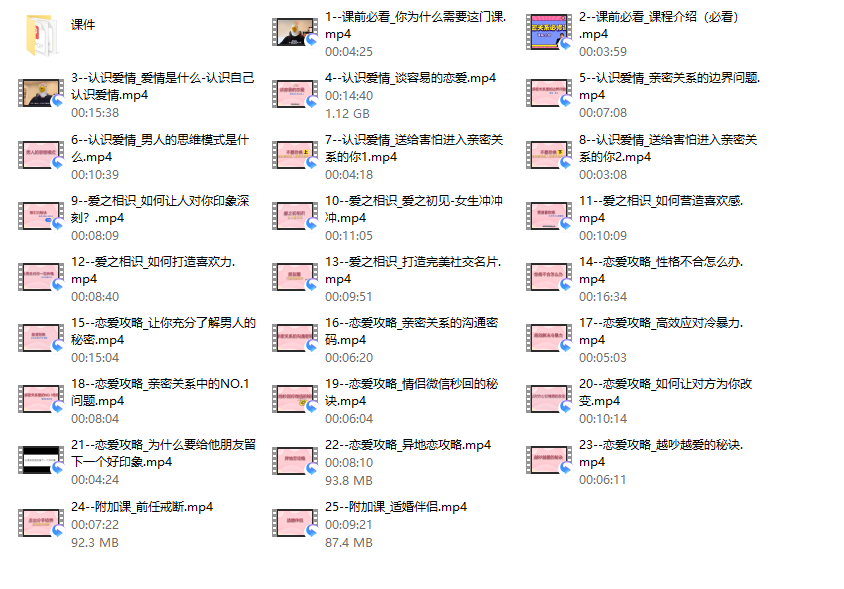Select the 3--认识爱情 video file icon
Viewport: 844px width, 589px height.
pyautogui.click(x=41, y=93)
